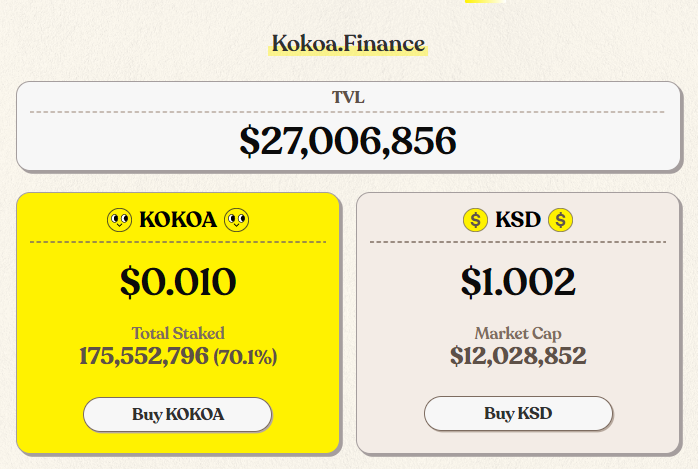Click the KSD heading text
Image resolution: width=698 pixels, height=469 pixels.
[x=518, y=220]
